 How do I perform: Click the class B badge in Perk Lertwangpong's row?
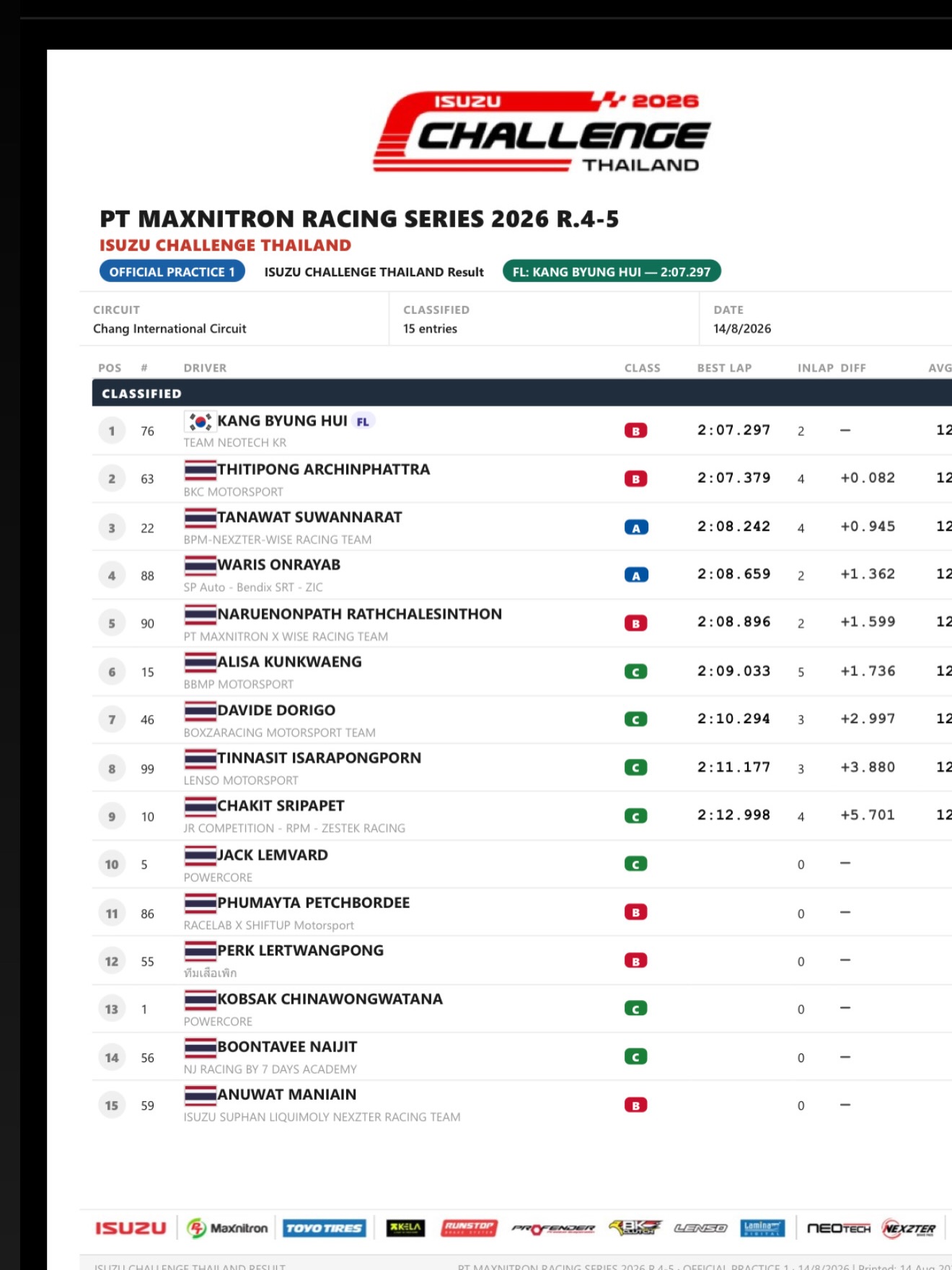click(635, 961)
